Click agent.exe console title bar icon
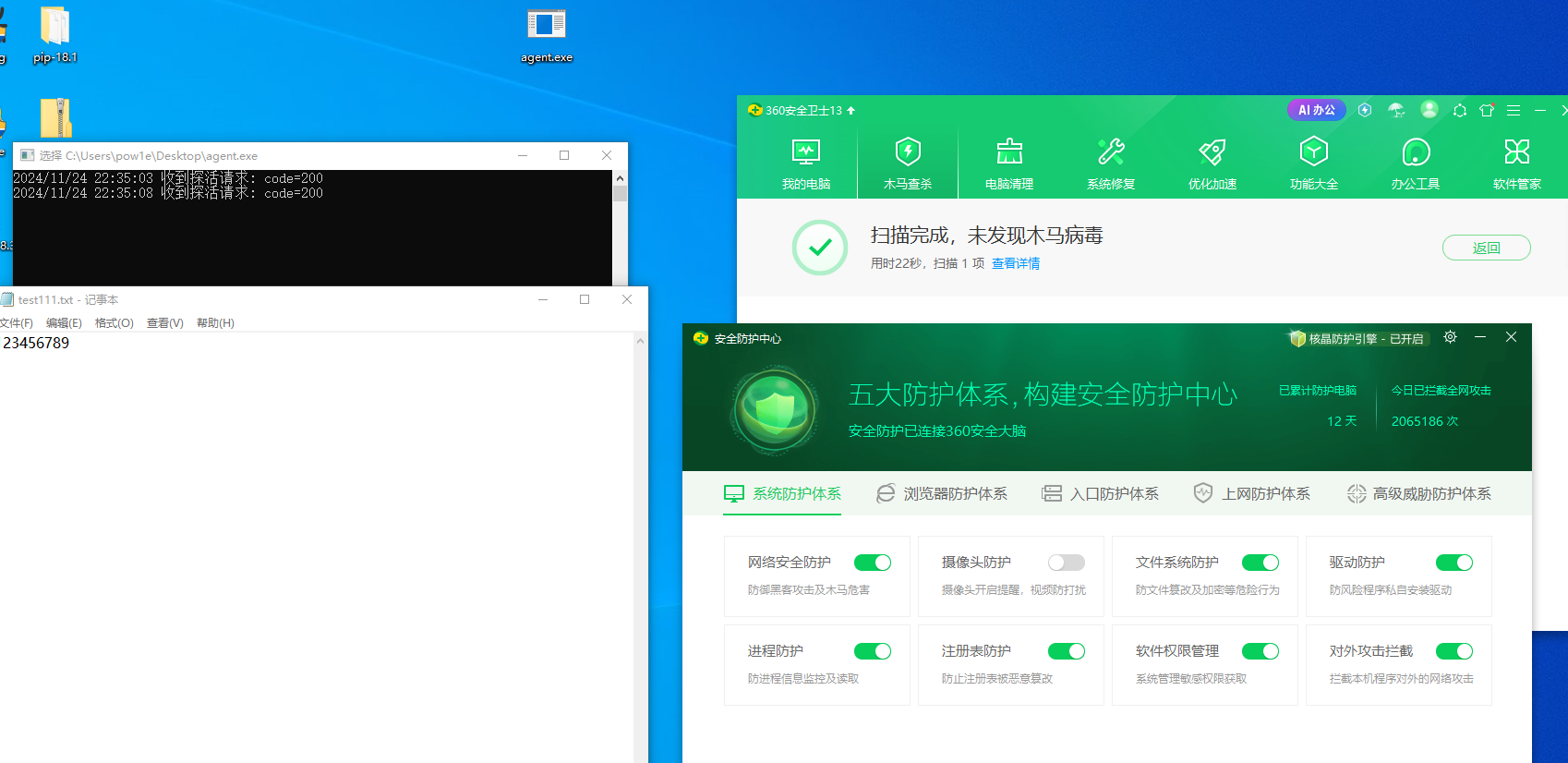Viewport: 1568px width, 763px height. pos(28,155)
